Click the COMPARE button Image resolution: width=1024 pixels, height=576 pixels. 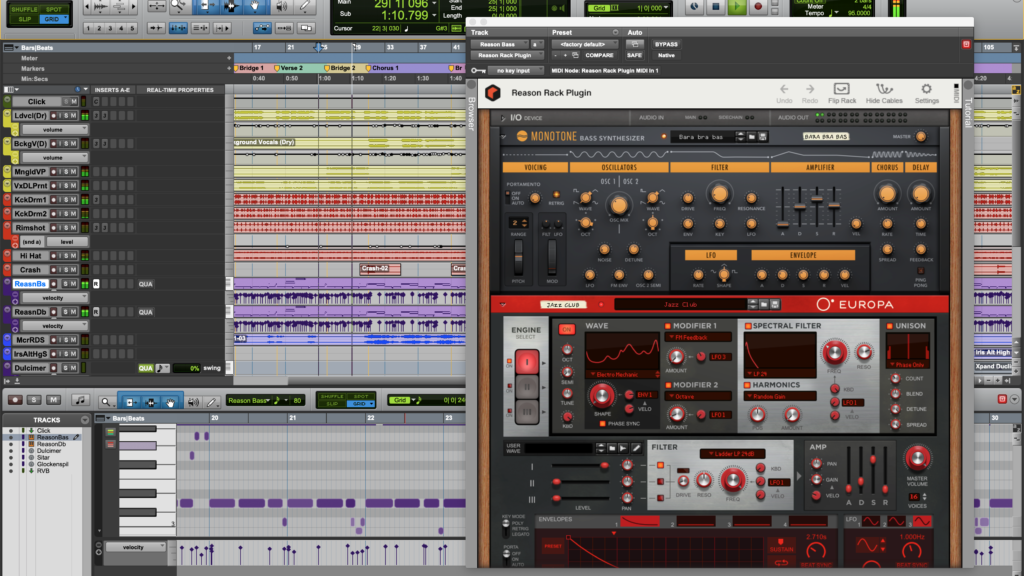[x=599, y=56]
